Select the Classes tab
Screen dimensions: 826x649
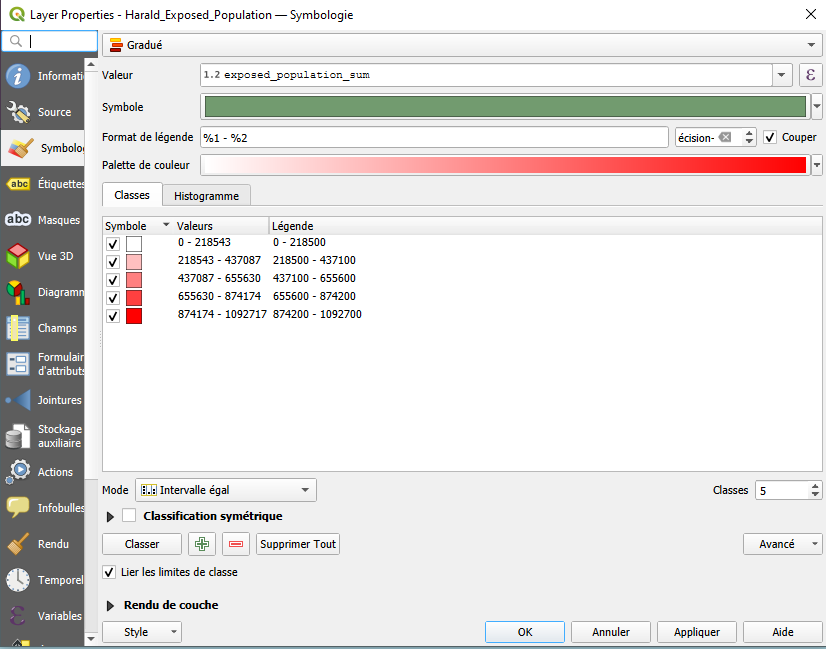pyautogui.click(x=132, y=195)
